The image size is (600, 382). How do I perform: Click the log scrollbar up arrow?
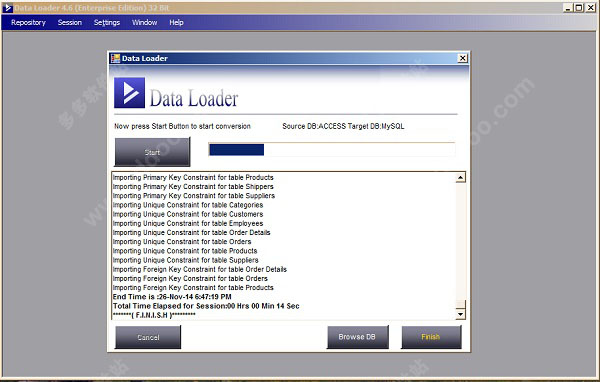460,178
